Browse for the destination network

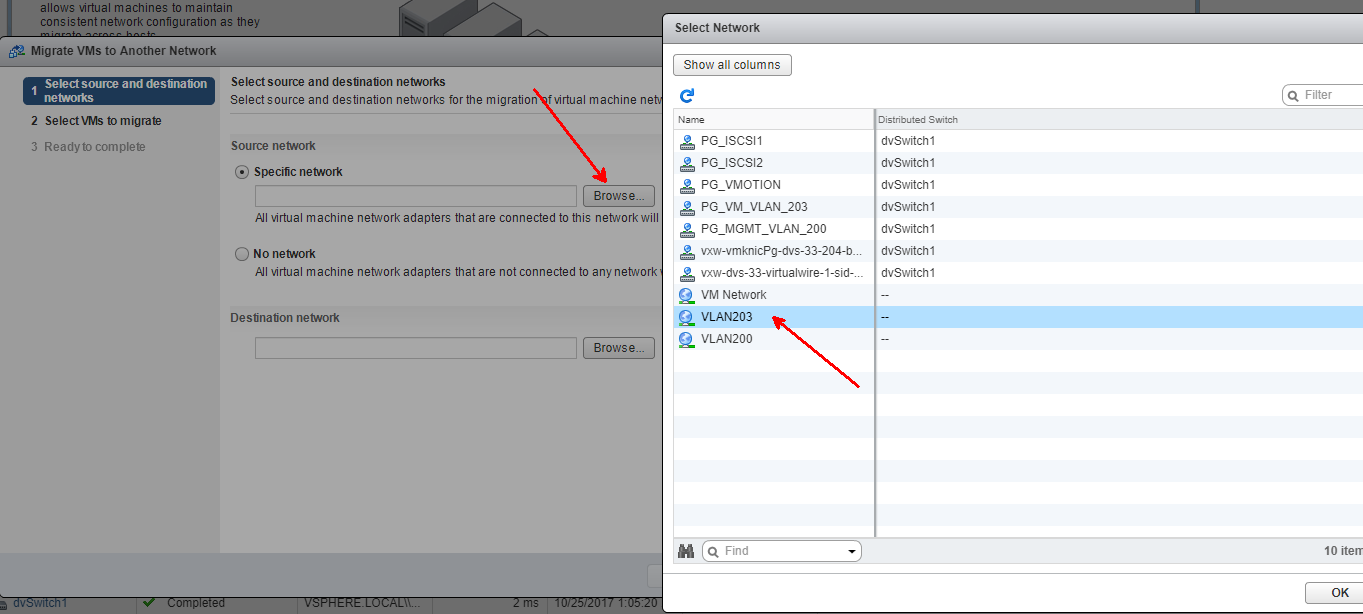point(619,348)
